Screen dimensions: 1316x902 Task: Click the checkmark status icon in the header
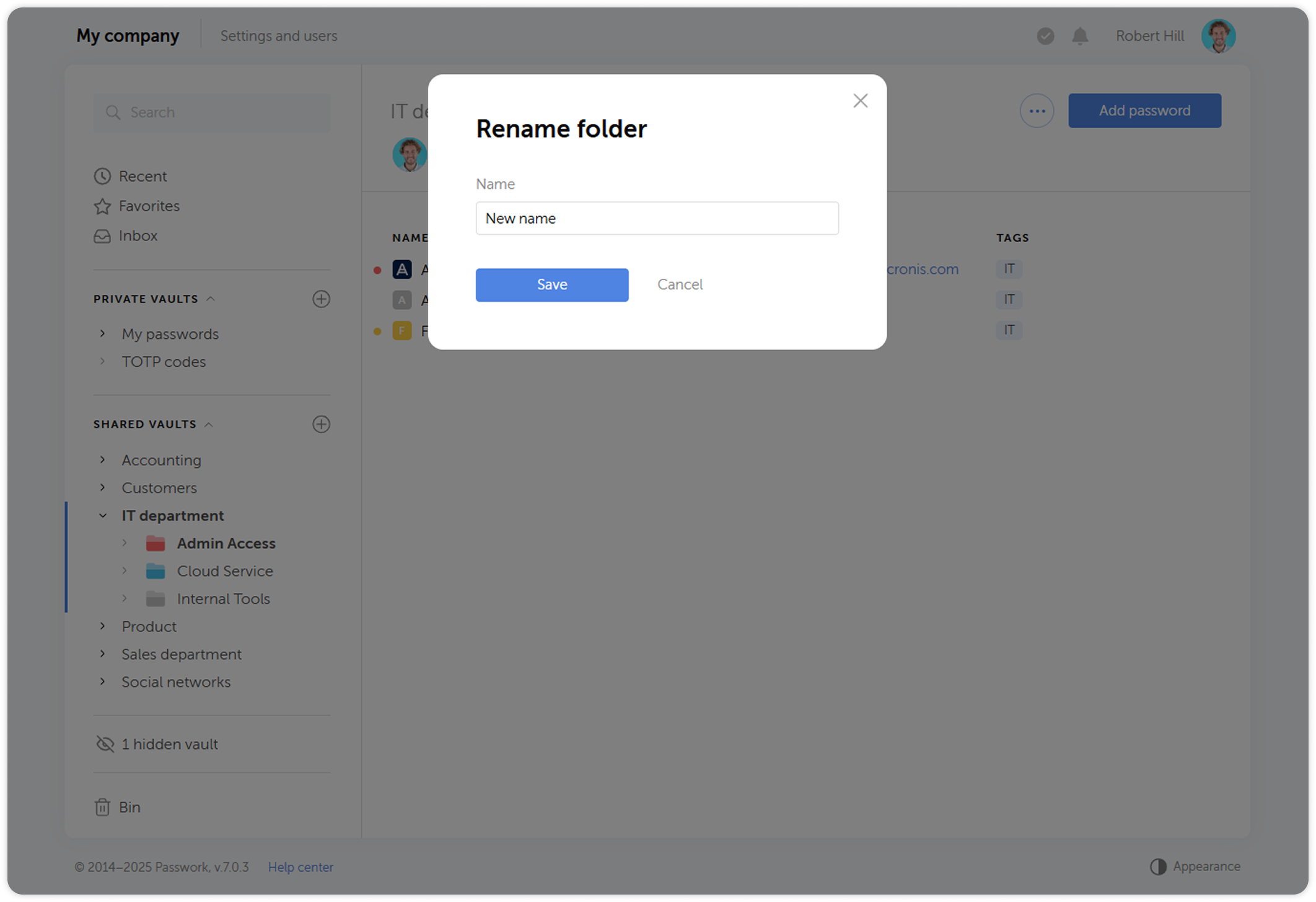pos(1045,36)
